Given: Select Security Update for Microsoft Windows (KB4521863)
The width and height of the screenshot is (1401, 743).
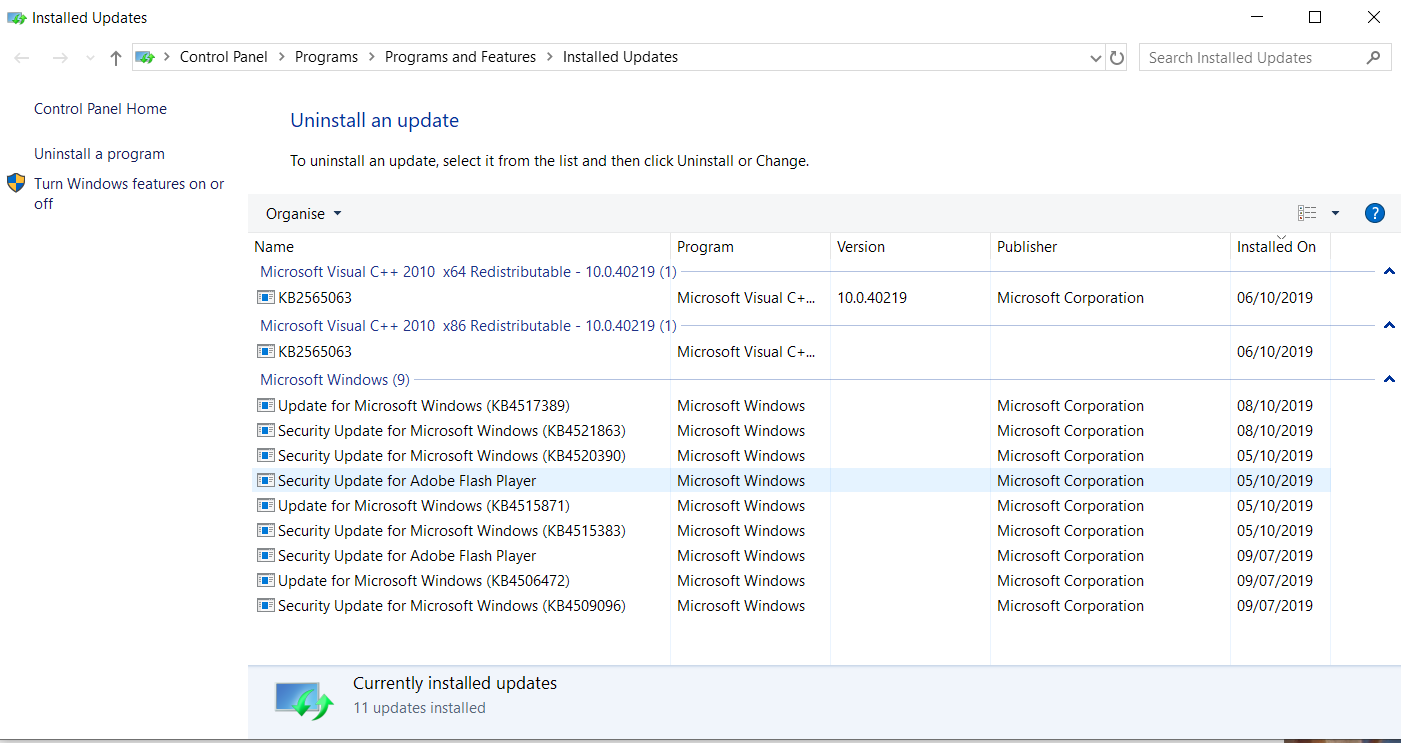Looking at the screenshot, I should pos(452,431).
